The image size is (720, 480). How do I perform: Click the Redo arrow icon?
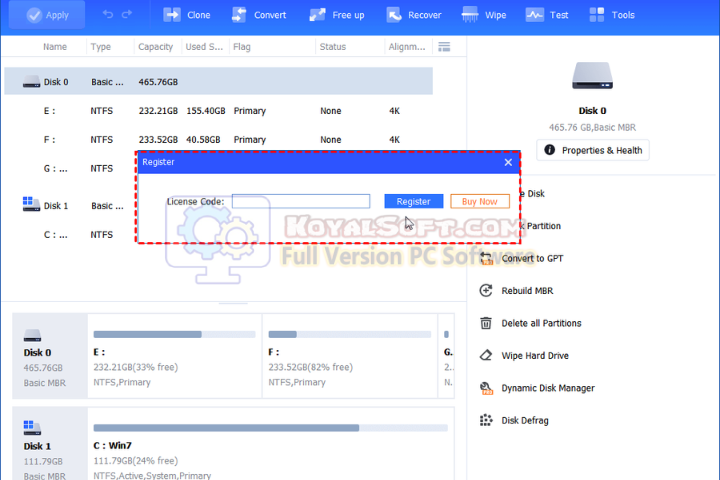tap(127, 15)
